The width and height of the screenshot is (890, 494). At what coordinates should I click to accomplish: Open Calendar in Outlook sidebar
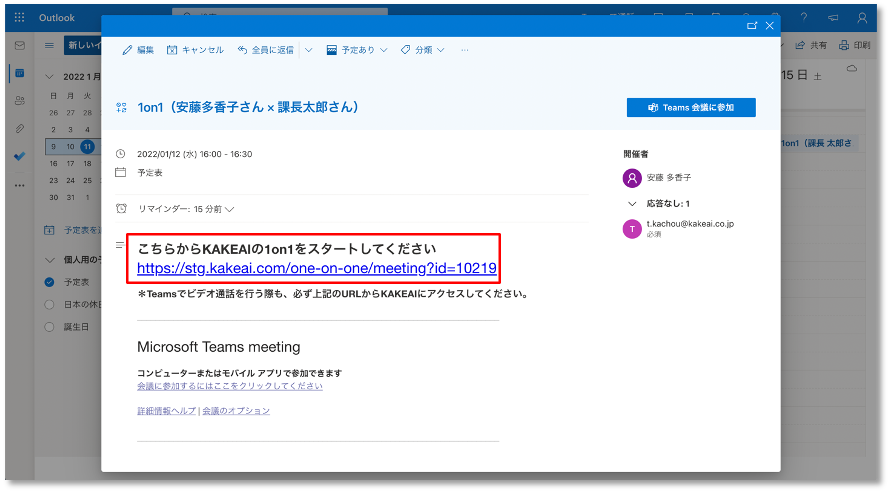(20, 73)
